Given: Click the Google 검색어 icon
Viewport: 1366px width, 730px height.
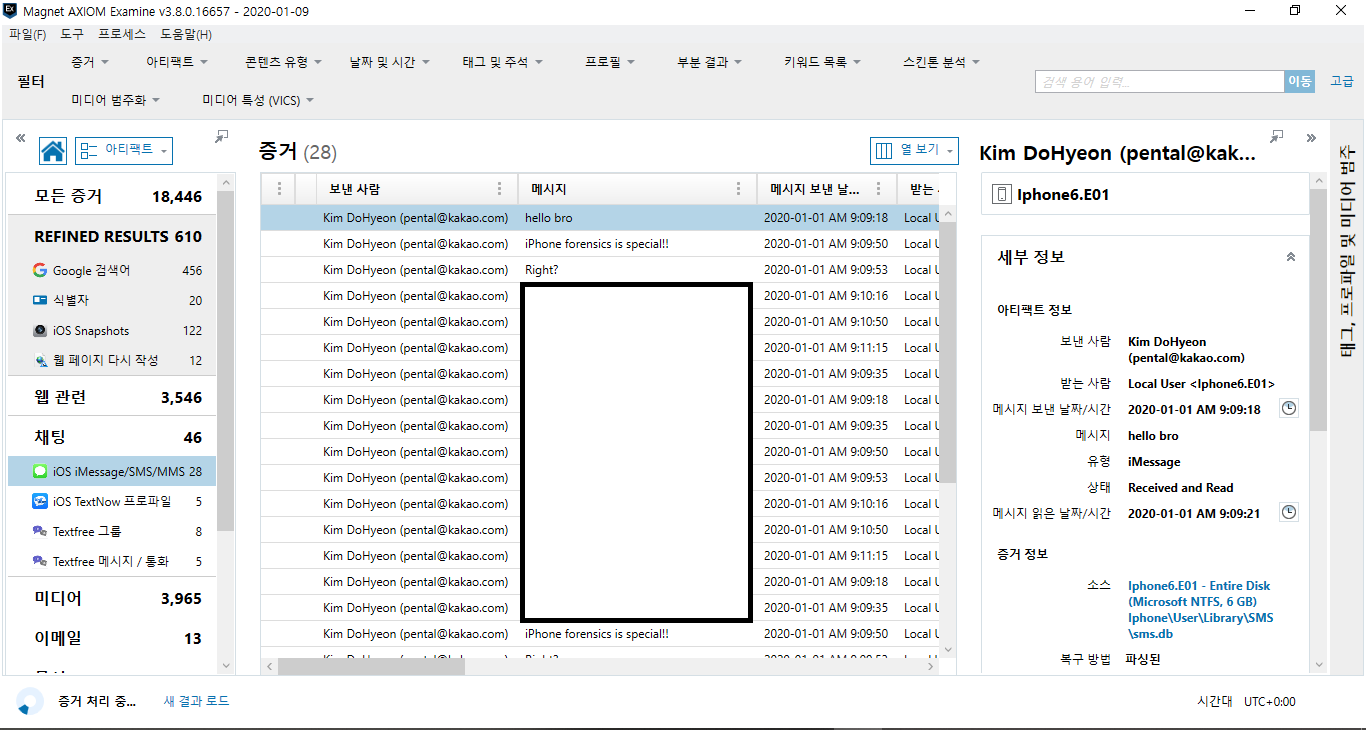Looking at the screenshot, I should point(40,270).
